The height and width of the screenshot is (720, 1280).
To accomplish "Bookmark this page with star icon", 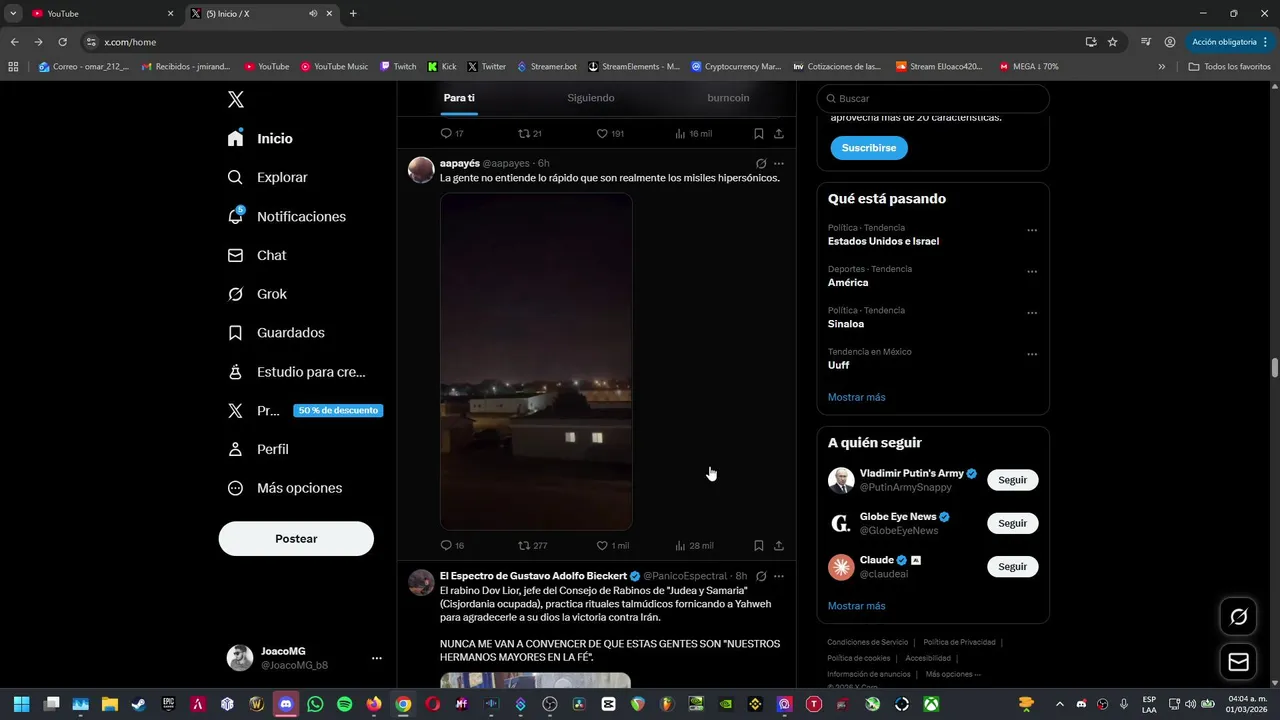I will pos(1113,42).
